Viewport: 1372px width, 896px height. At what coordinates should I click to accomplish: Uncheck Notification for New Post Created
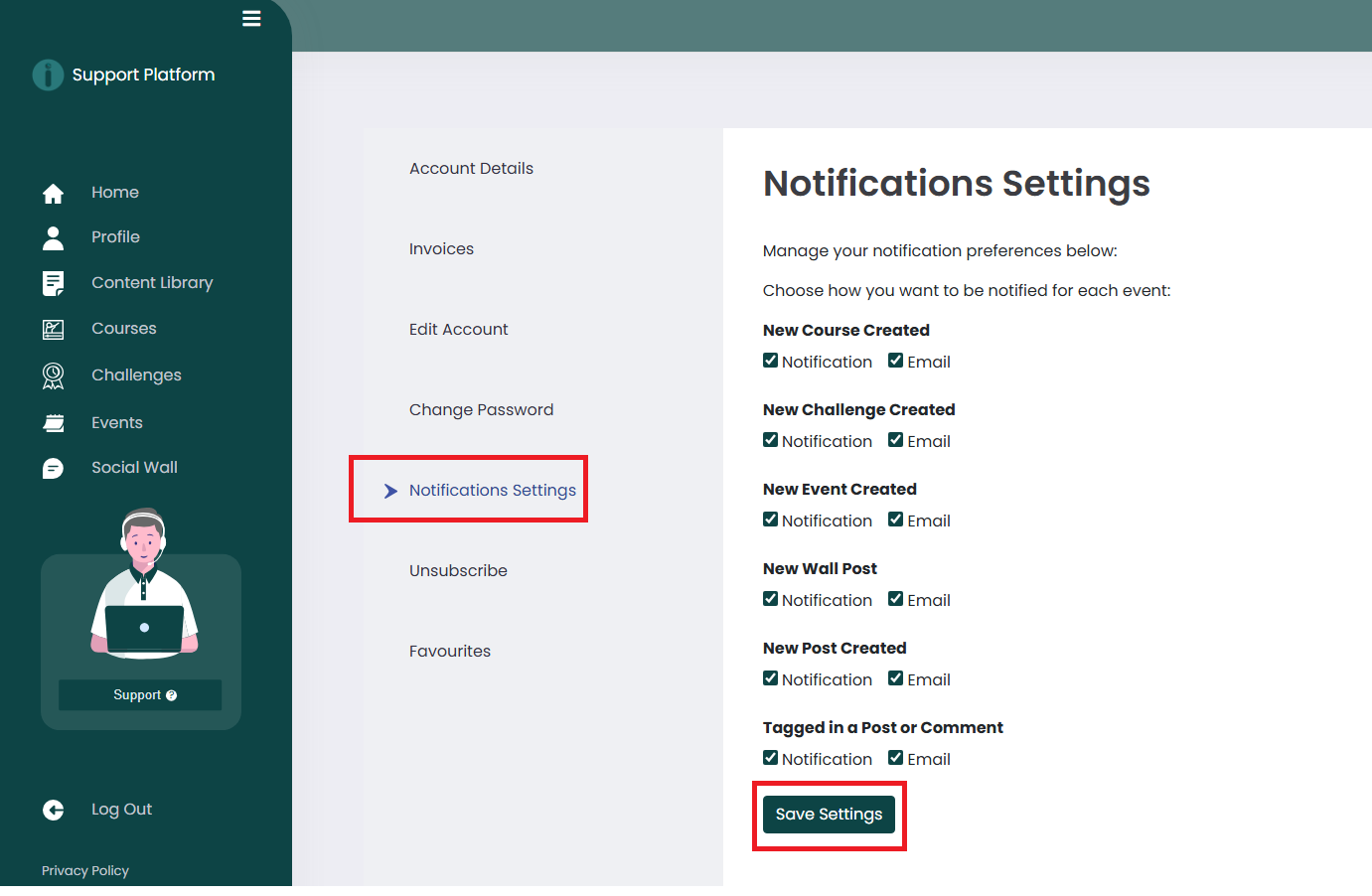[x=770, y=678]
